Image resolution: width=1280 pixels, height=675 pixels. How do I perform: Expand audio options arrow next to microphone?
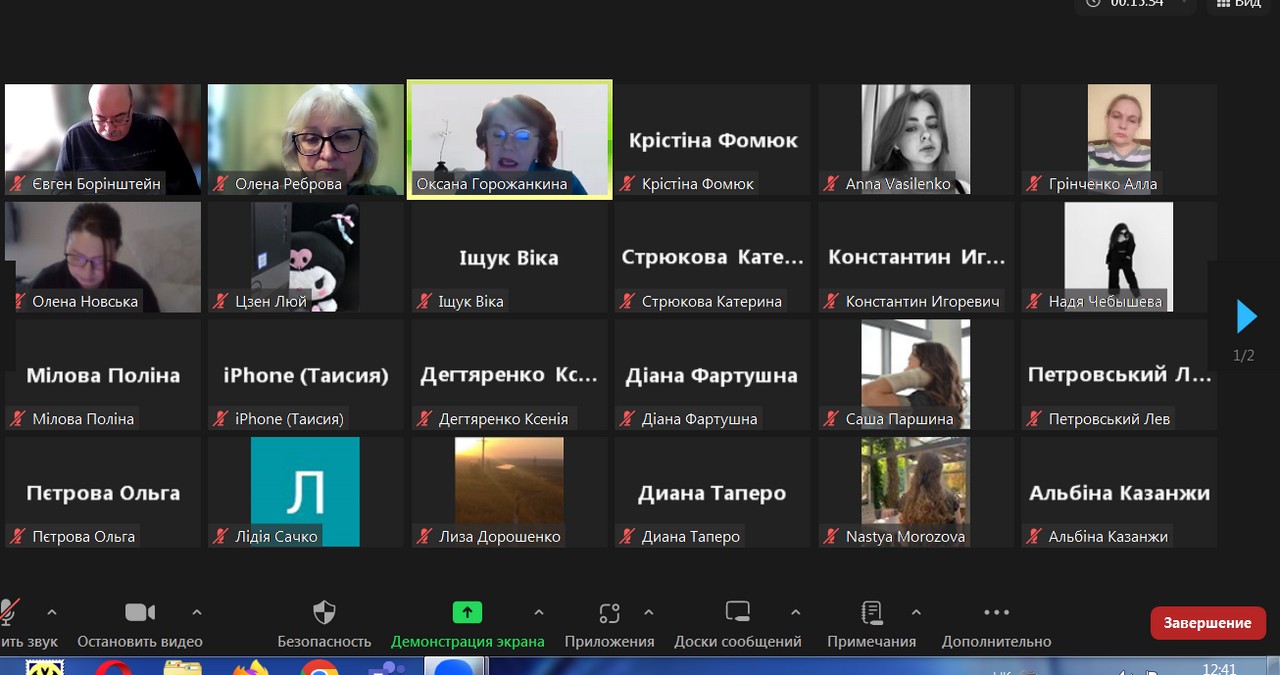click(52, 612)
